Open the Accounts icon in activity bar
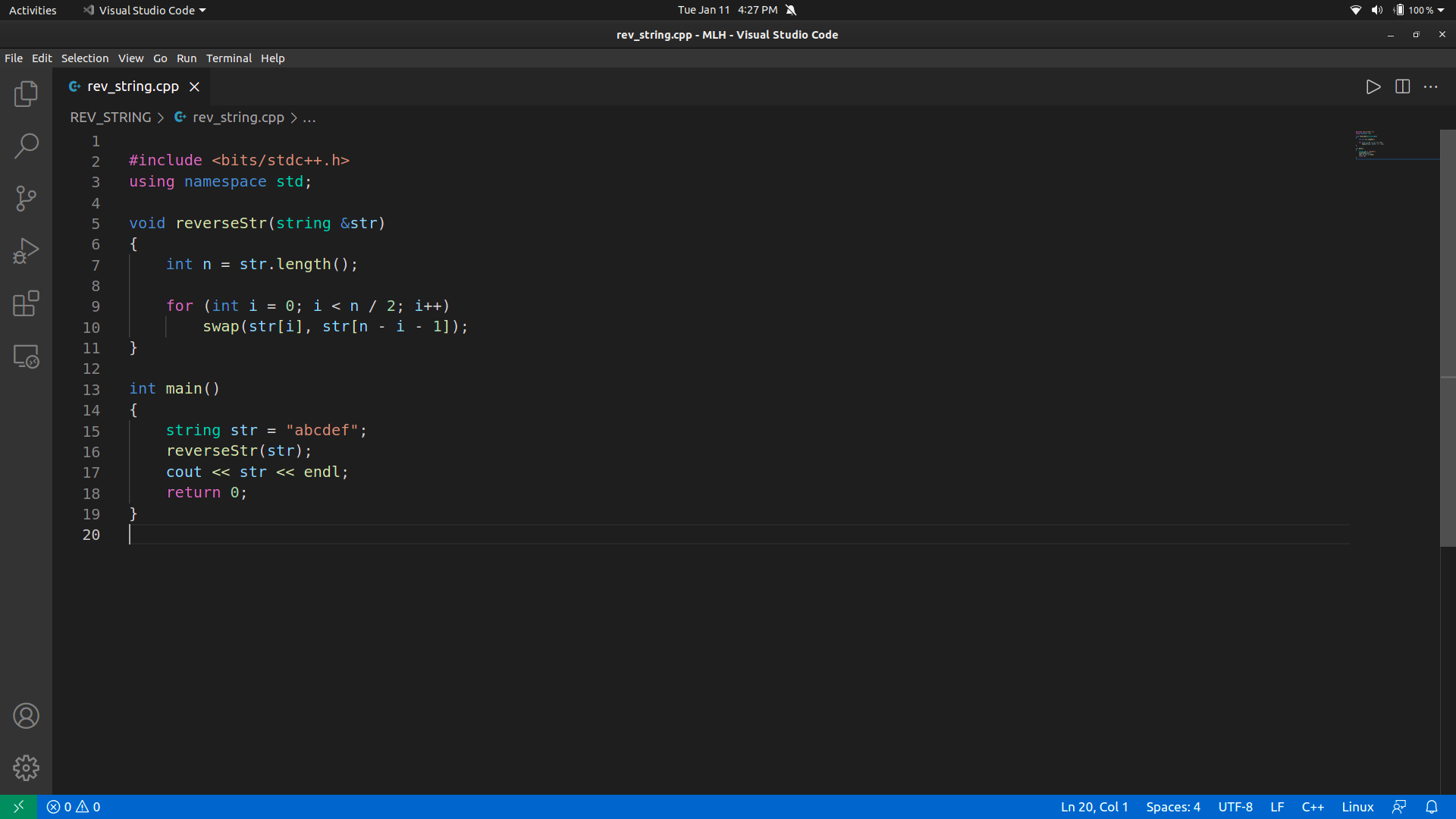The image size is (1456, 819). tap(26, 716)
